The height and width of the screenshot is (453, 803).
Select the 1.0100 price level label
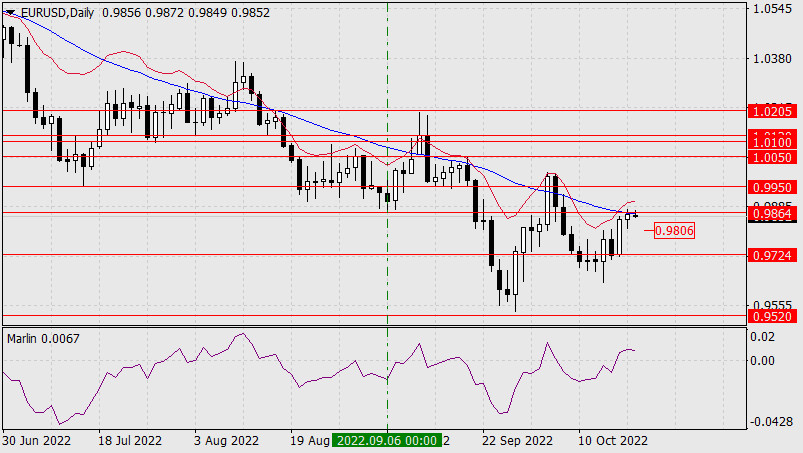(774, 143)
